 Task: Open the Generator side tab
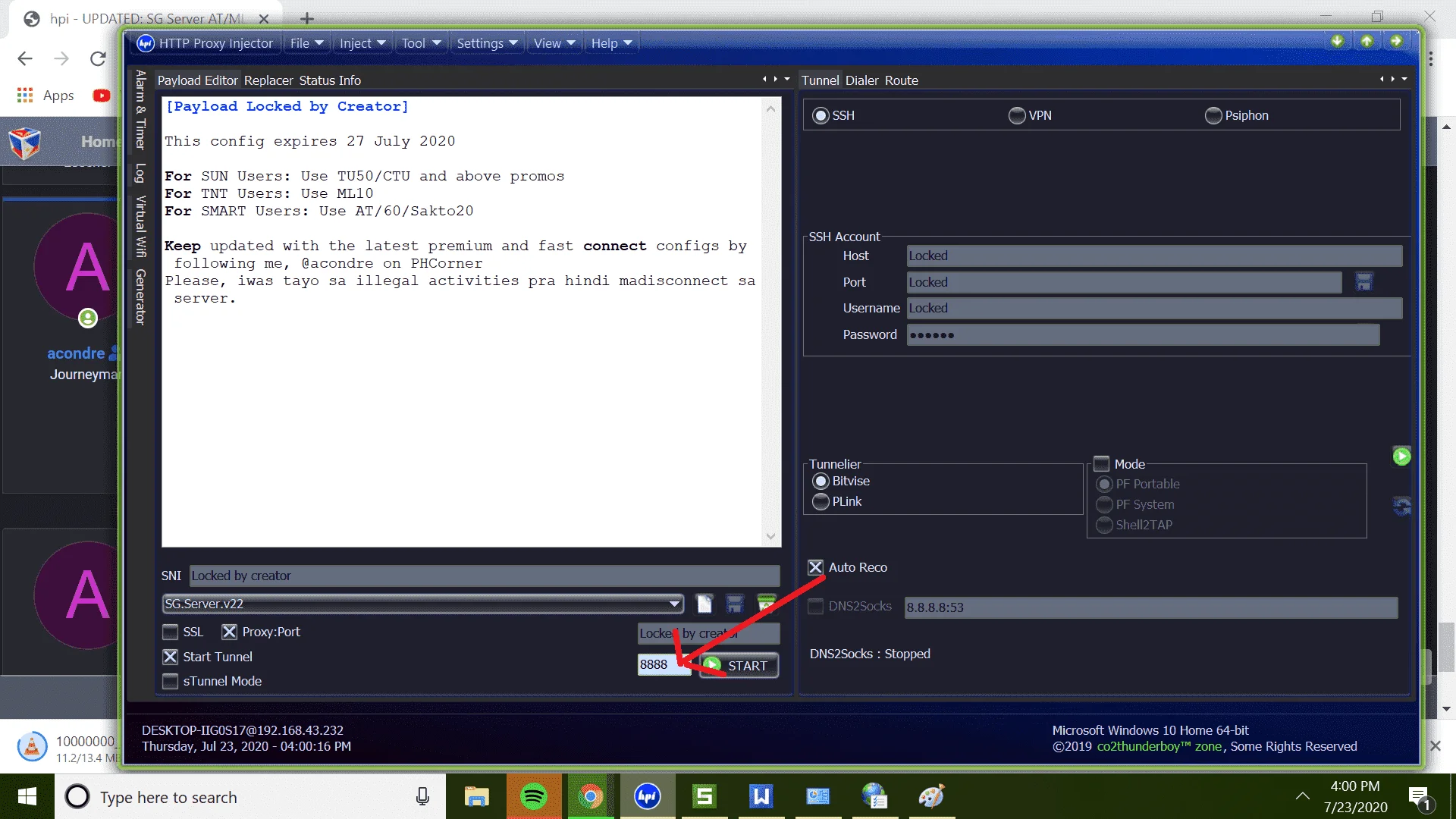tap(140, 297)
